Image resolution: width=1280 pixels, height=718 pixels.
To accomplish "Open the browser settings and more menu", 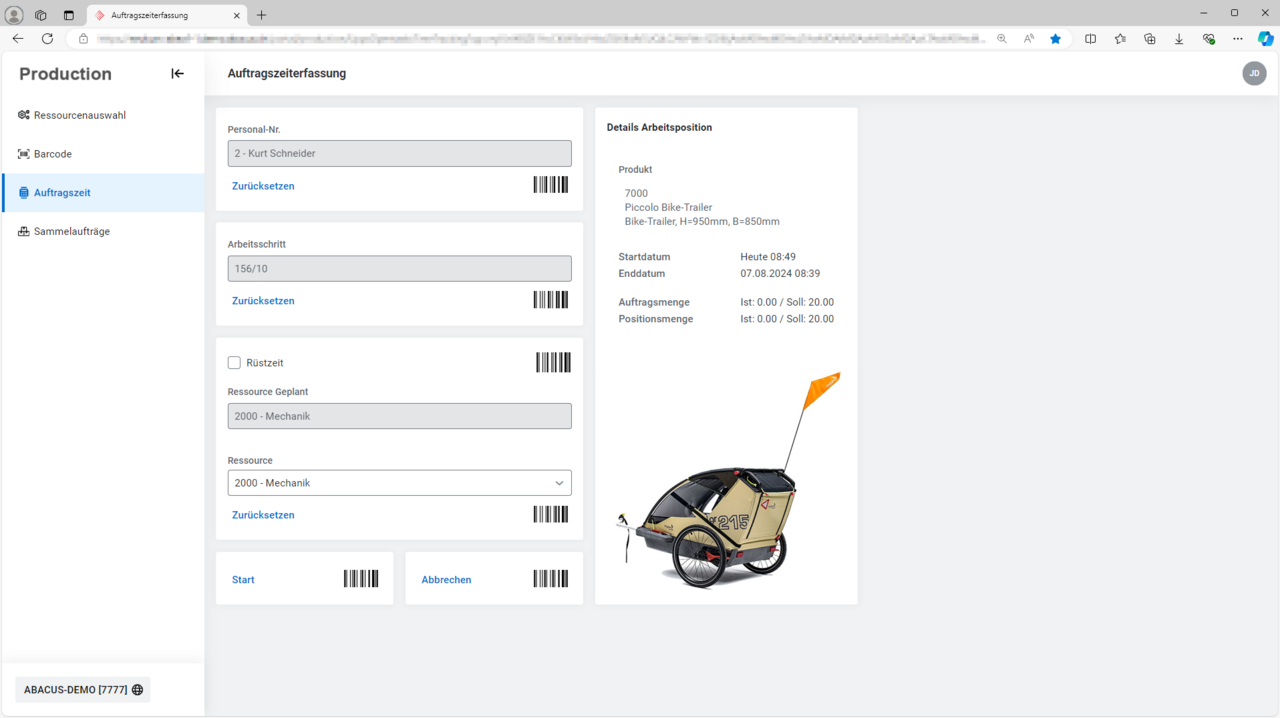I will click(x=1238, y=39).
